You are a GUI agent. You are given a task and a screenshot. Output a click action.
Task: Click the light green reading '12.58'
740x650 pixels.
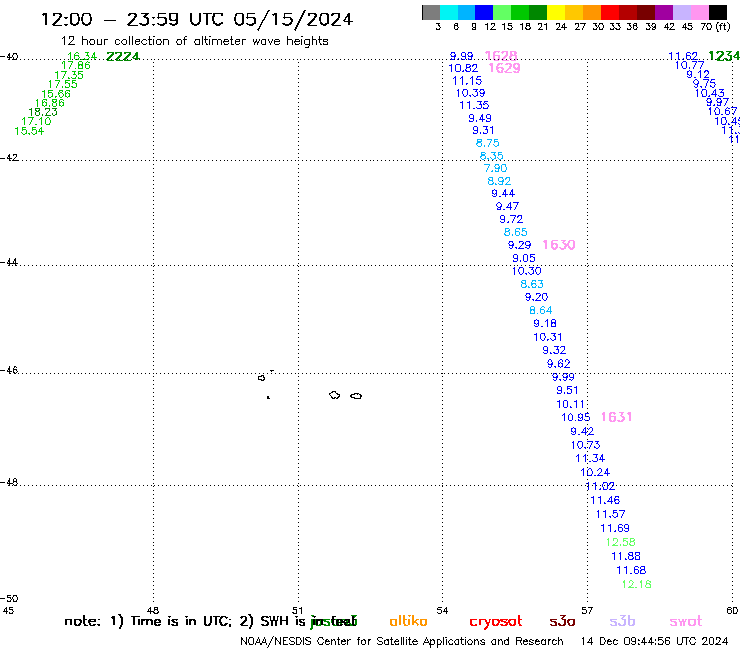(621, 542)
